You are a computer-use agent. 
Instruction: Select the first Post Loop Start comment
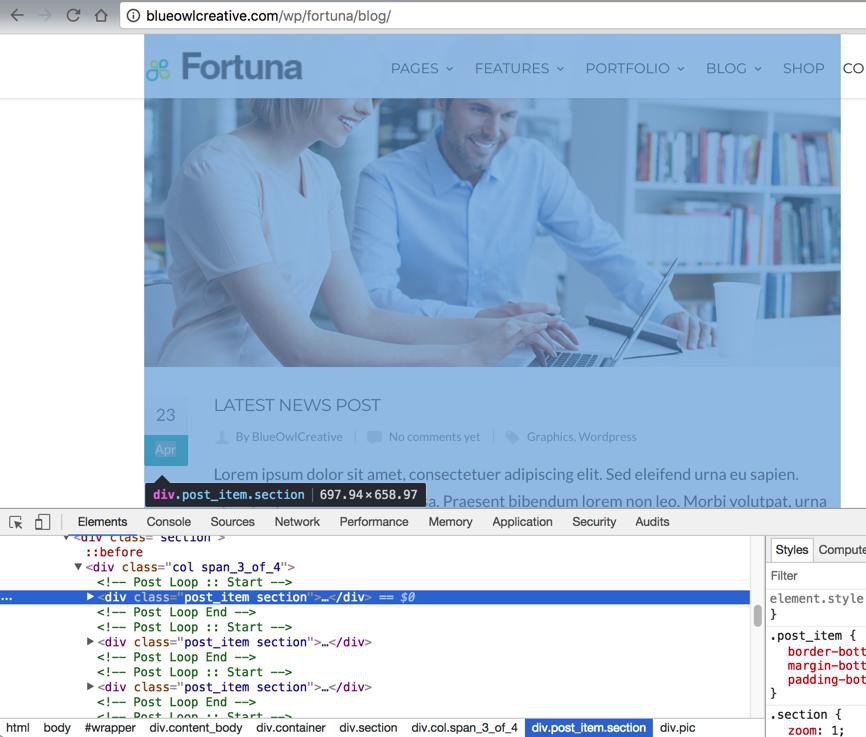(x=194, y=582)
